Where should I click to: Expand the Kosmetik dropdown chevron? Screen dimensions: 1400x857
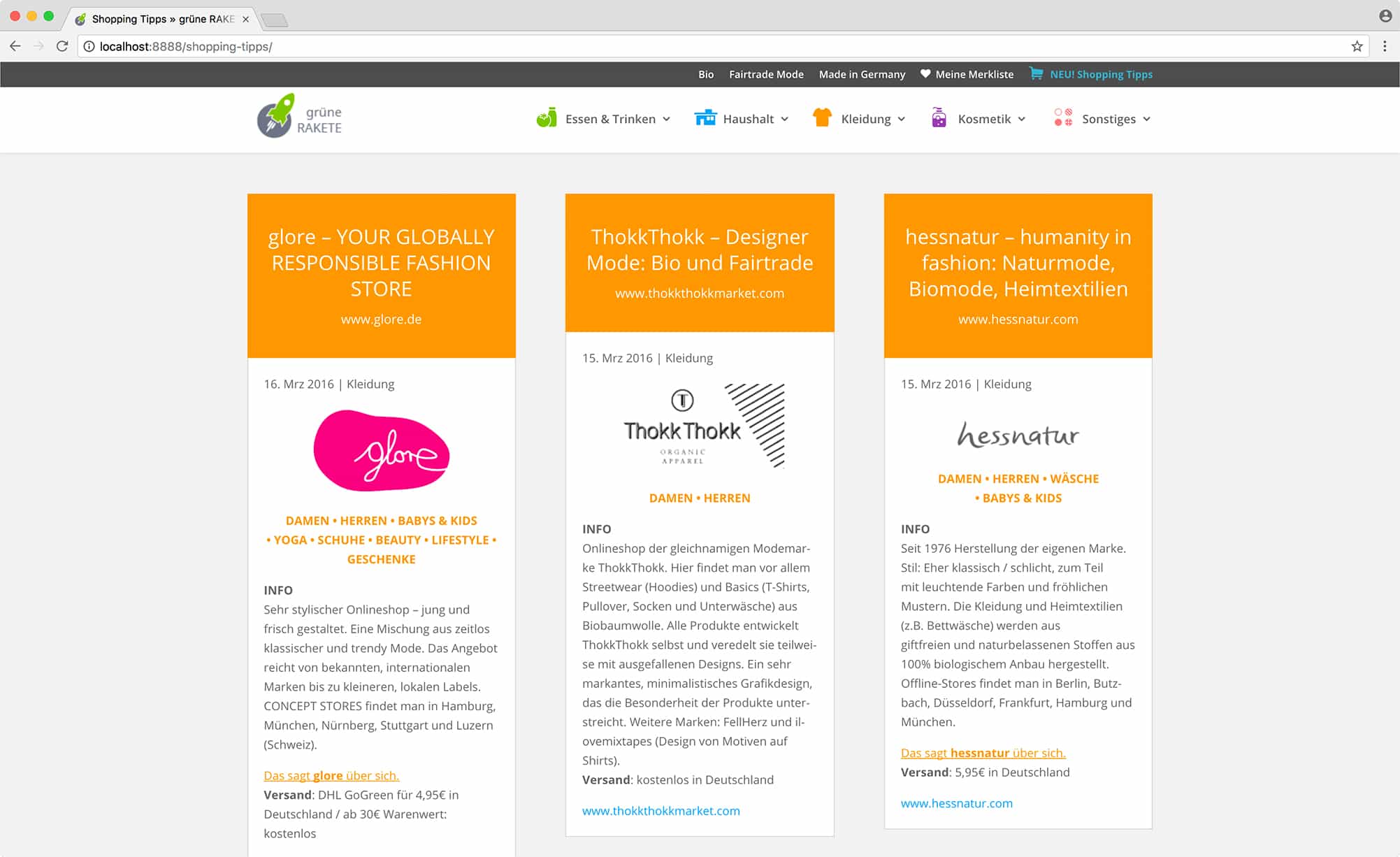1022,119
